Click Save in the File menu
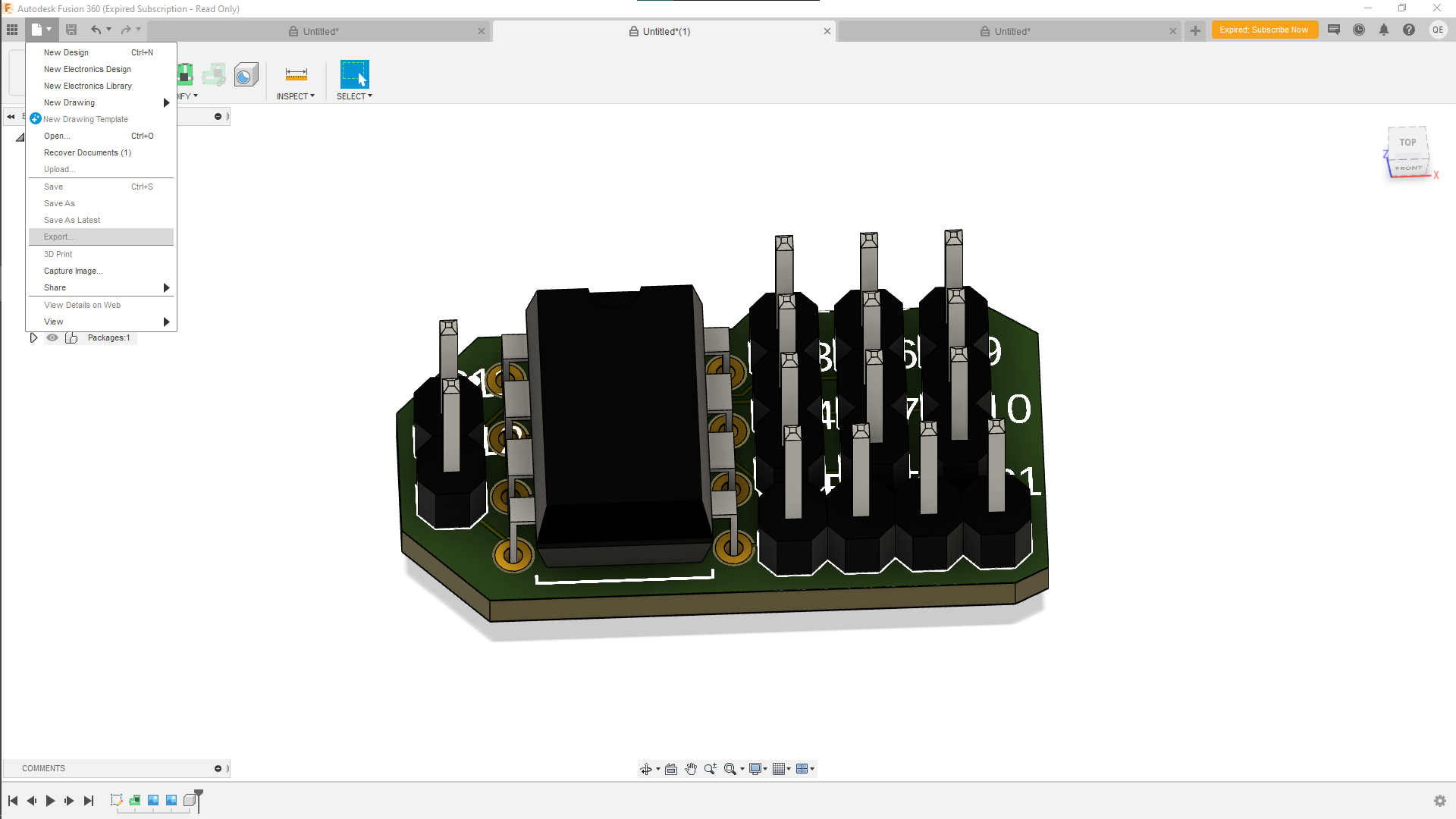This screenshot has height=819, width=1456. pyautogui.click(x=101, y=187)
